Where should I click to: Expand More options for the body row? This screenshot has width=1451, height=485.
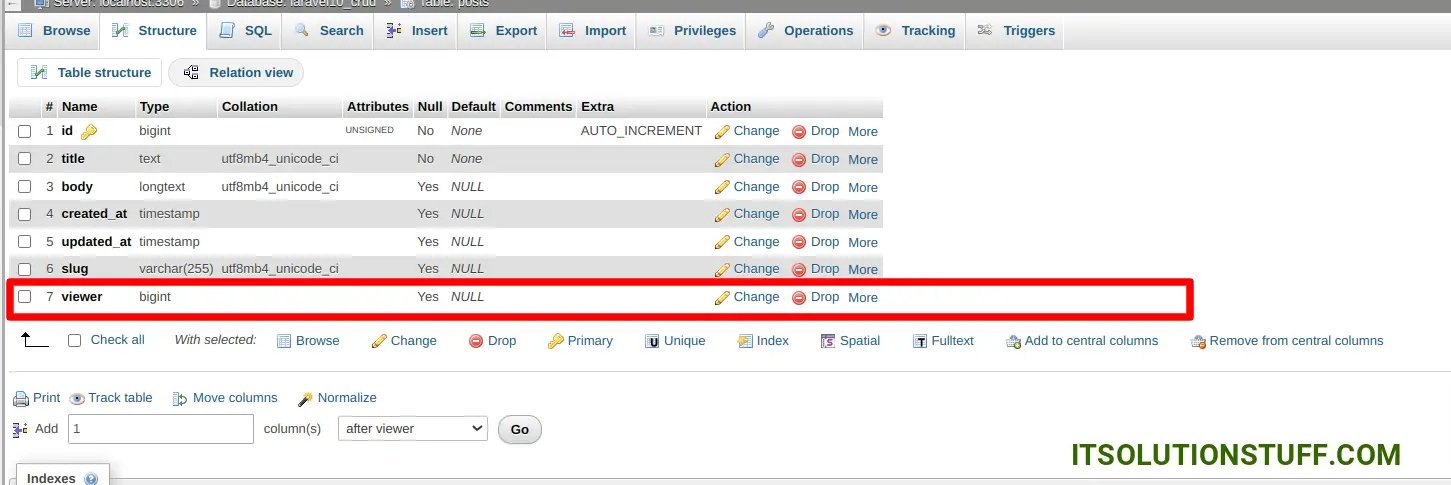point(862,187)
